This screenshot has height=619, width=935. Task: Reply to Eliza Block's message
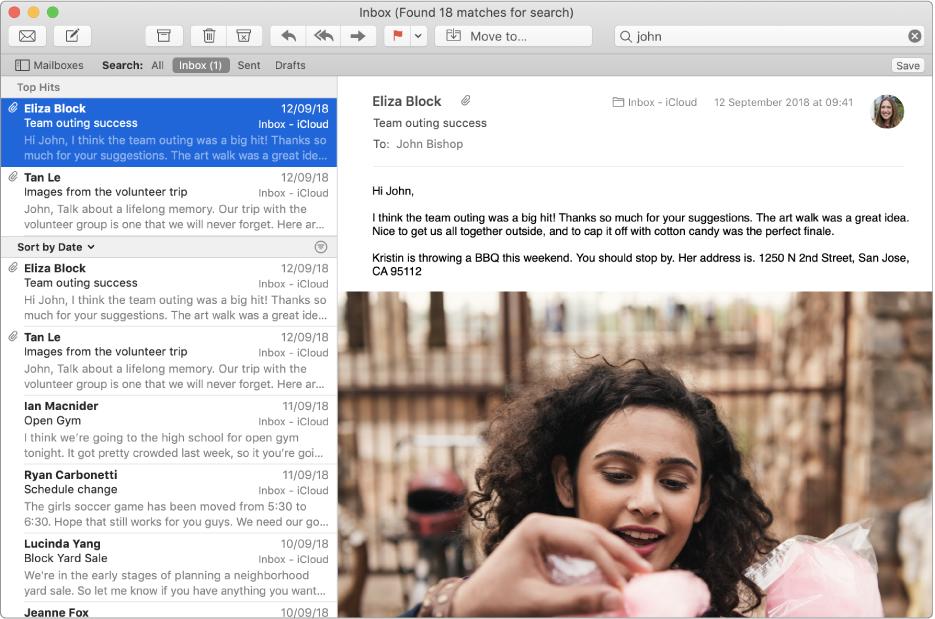pyautogui.click(x=288, y=35)
